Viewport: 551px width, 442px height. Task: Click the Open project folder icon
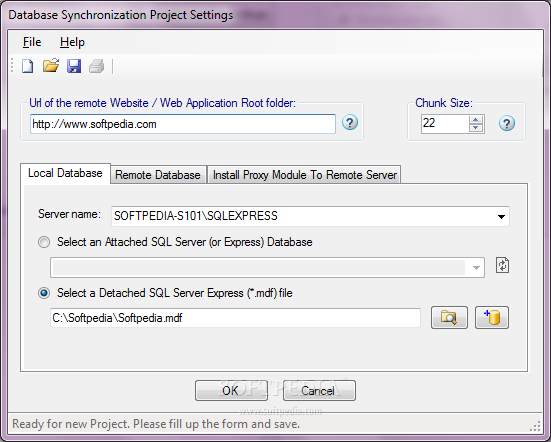[x=51, y=66]
